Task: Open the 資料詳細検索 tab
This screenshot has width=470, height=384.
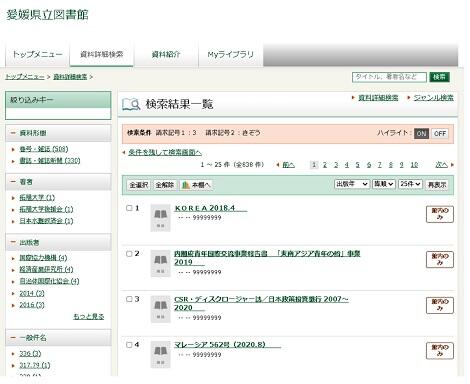Action: (x=102, y=54)
